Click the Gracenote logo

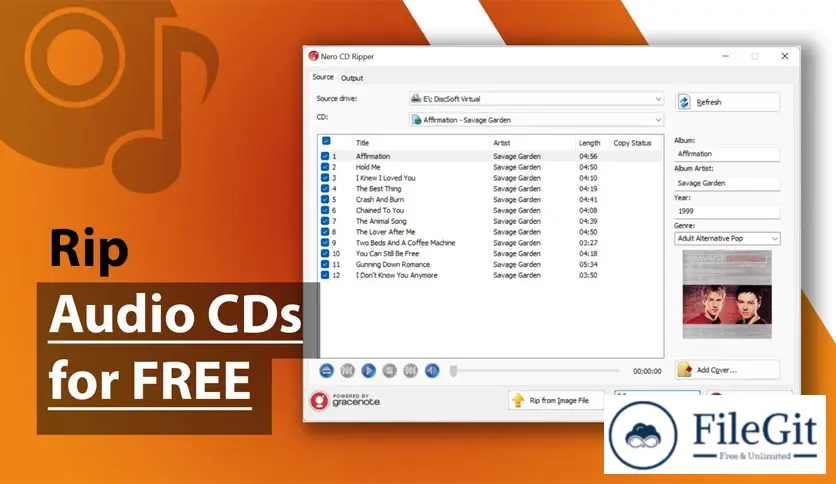click(x=345, y=401)
